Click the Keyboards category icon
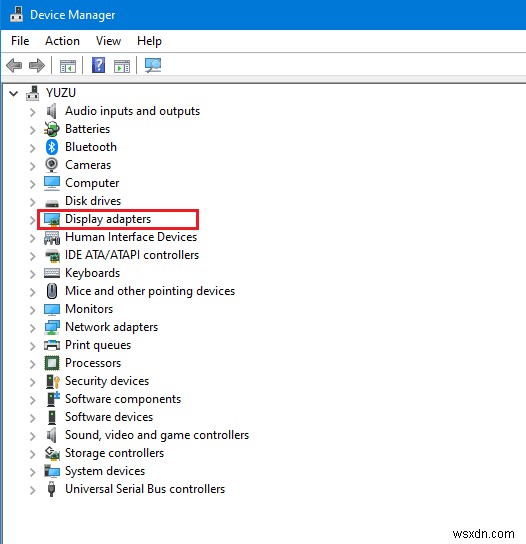The width and height of the screenshot is (526, 544). point(52,273)
